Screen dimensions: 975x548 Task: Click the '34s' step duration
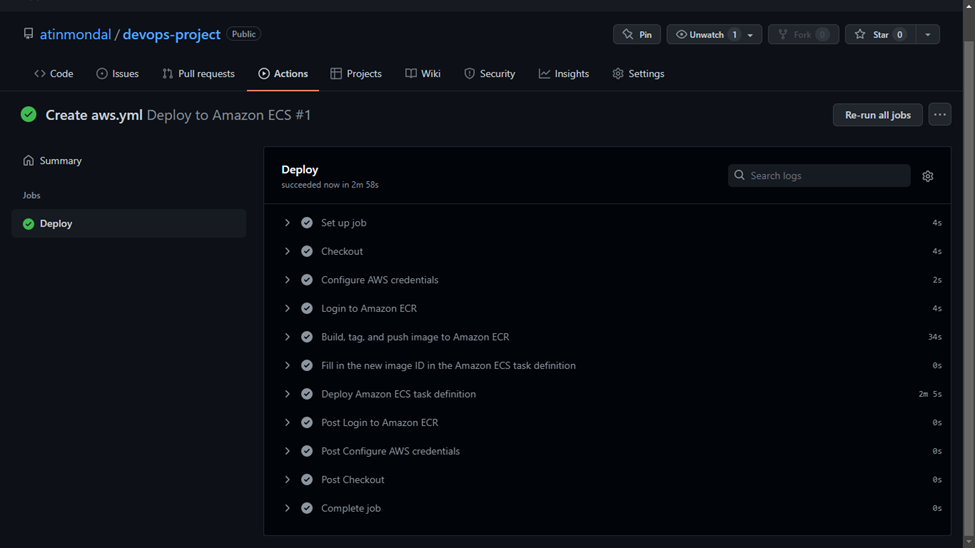pos(935,337)
